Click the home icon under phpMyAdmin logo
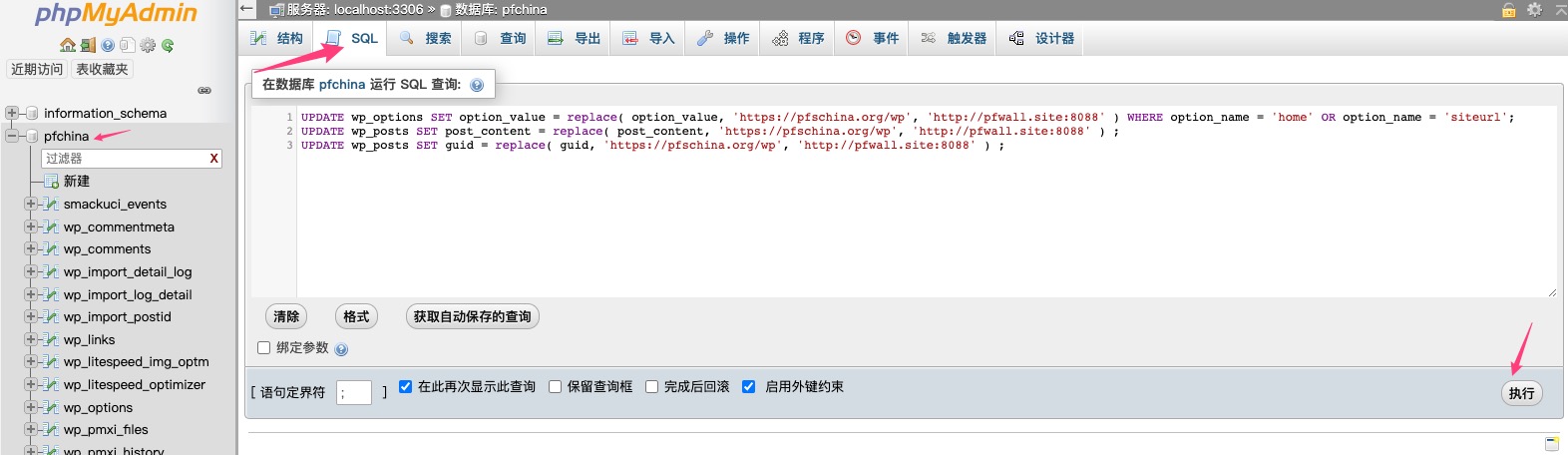The image size is (1568, 455). pyautogui.click(x=68, y=45)
